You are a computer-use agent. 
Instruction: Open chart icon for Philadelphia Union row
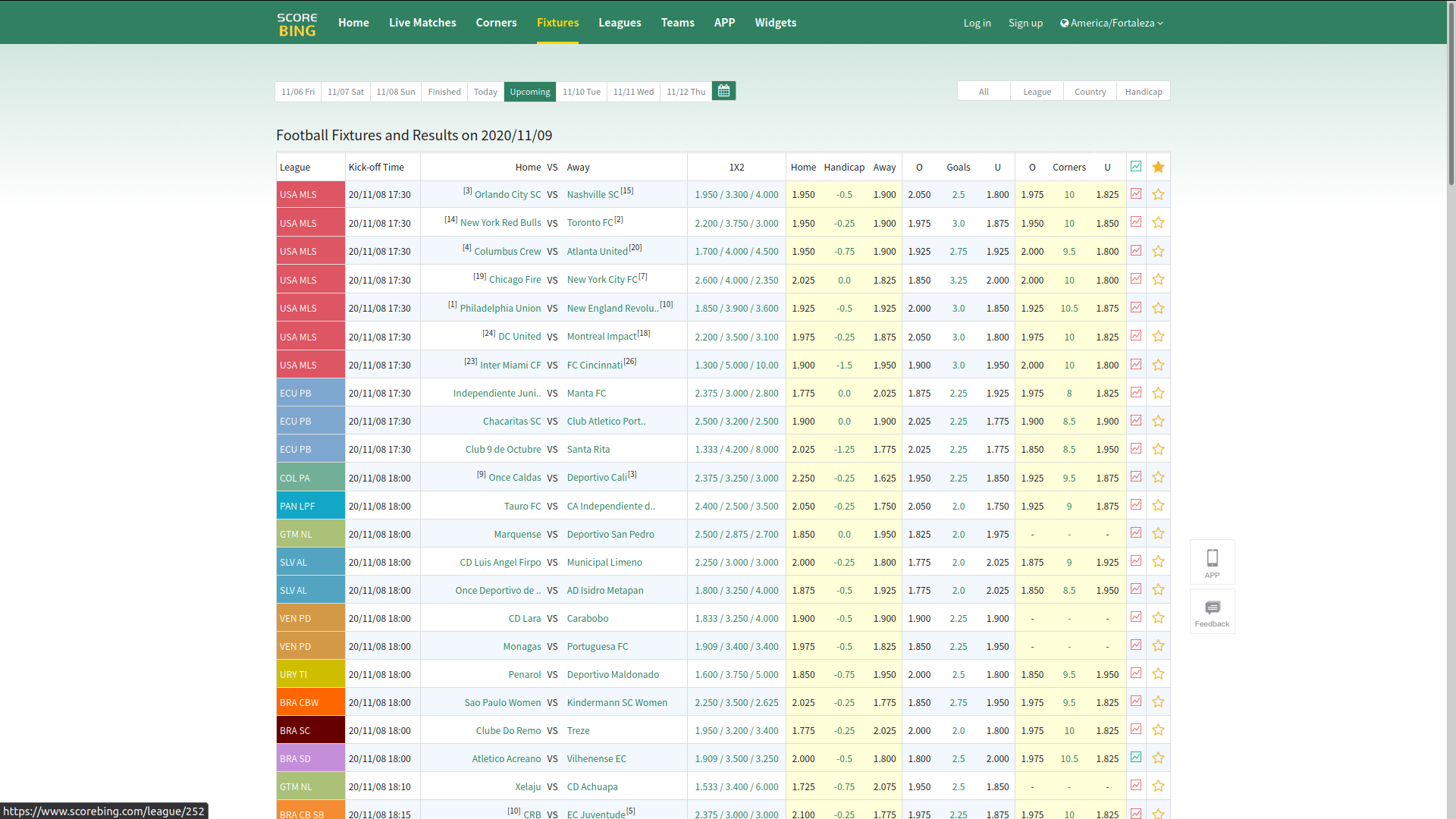1136,307
